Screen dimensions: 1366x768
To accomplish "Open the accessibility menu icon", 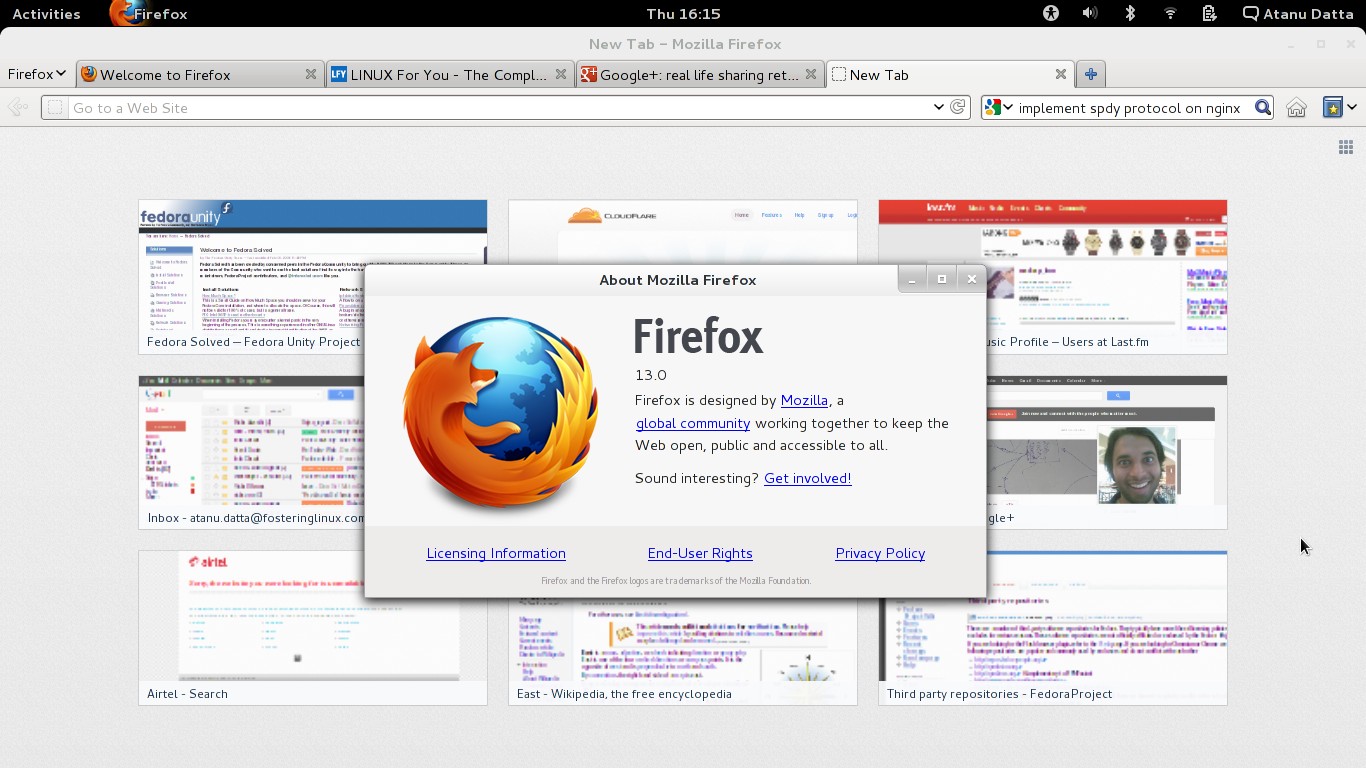I will 1050,14.
